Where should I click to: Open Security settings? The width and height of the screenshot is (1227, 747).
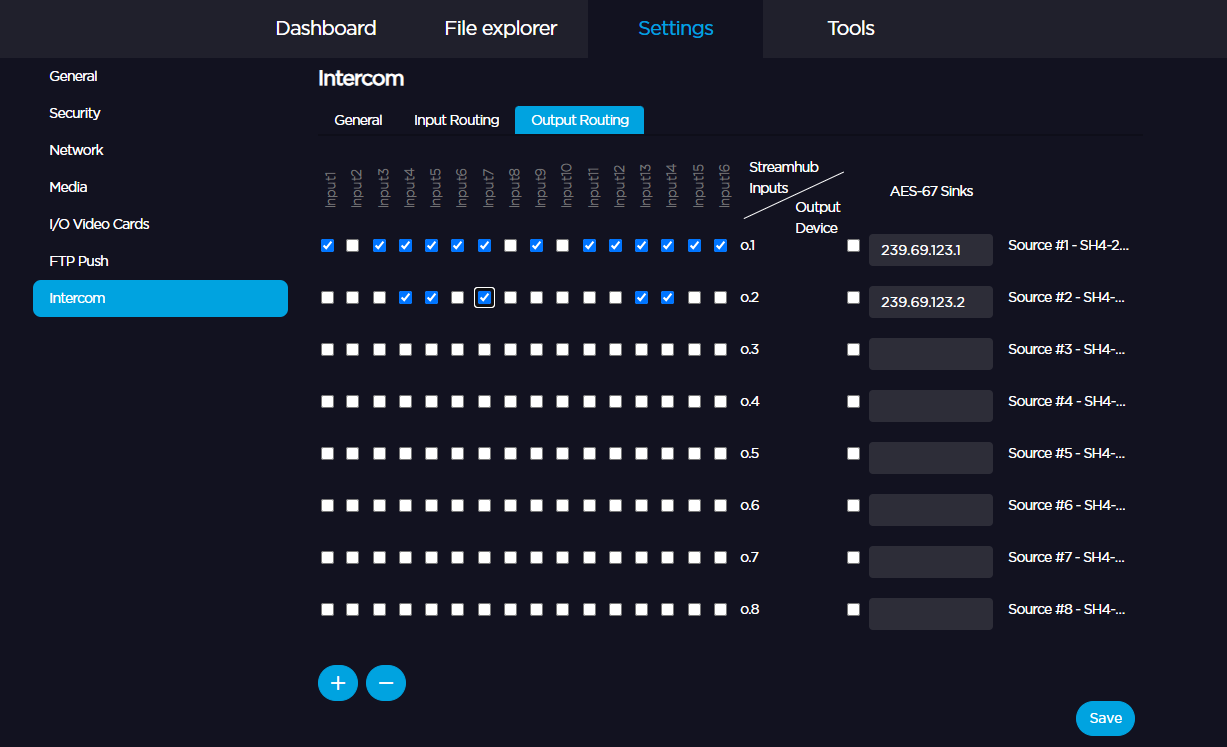tap(74, 112)
